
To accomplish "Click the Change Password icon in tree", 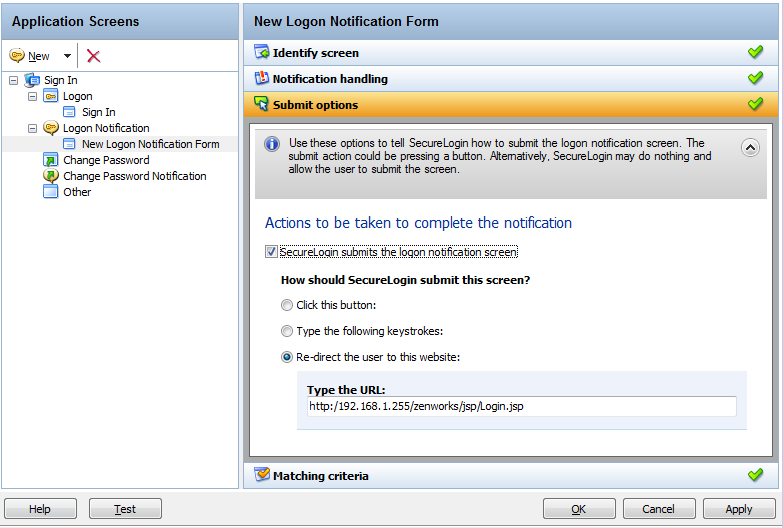I will pyautogui.click(x=51, y=160).
